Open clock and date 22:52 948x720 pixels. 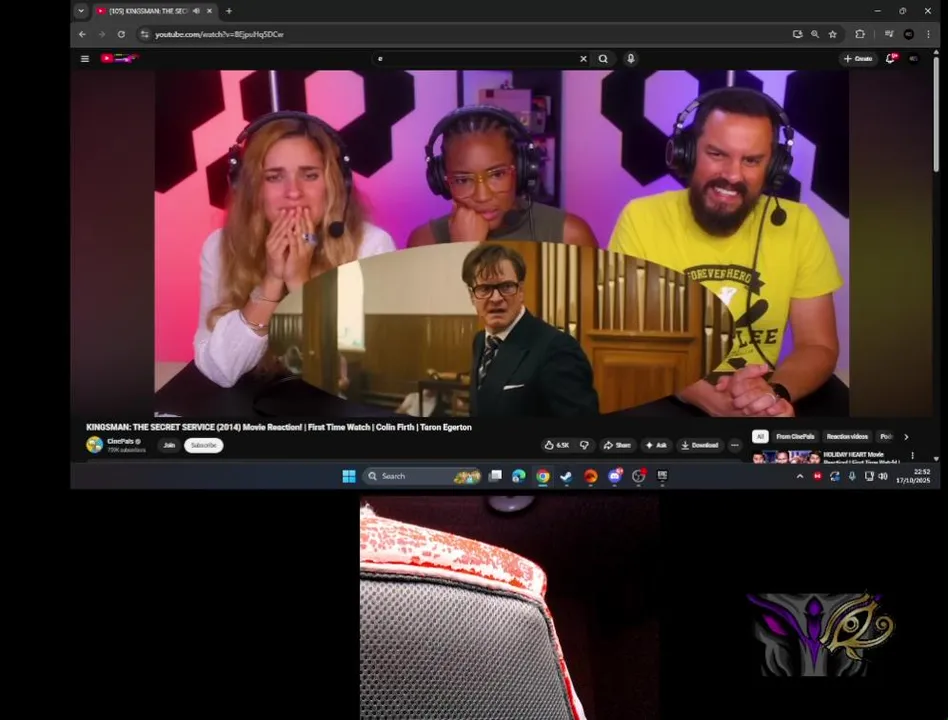913,476
